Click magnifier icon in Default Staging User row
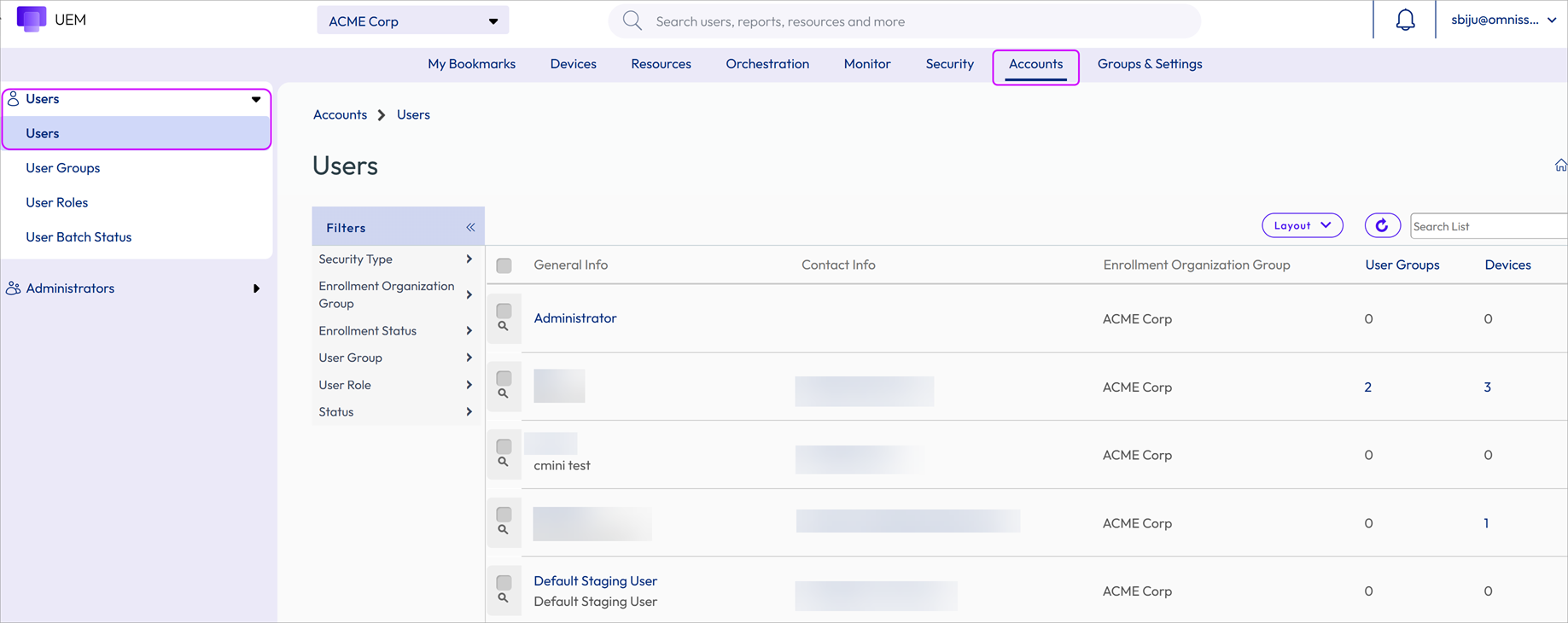Viewport: 1568px width, 623px height. pos(504,597)
